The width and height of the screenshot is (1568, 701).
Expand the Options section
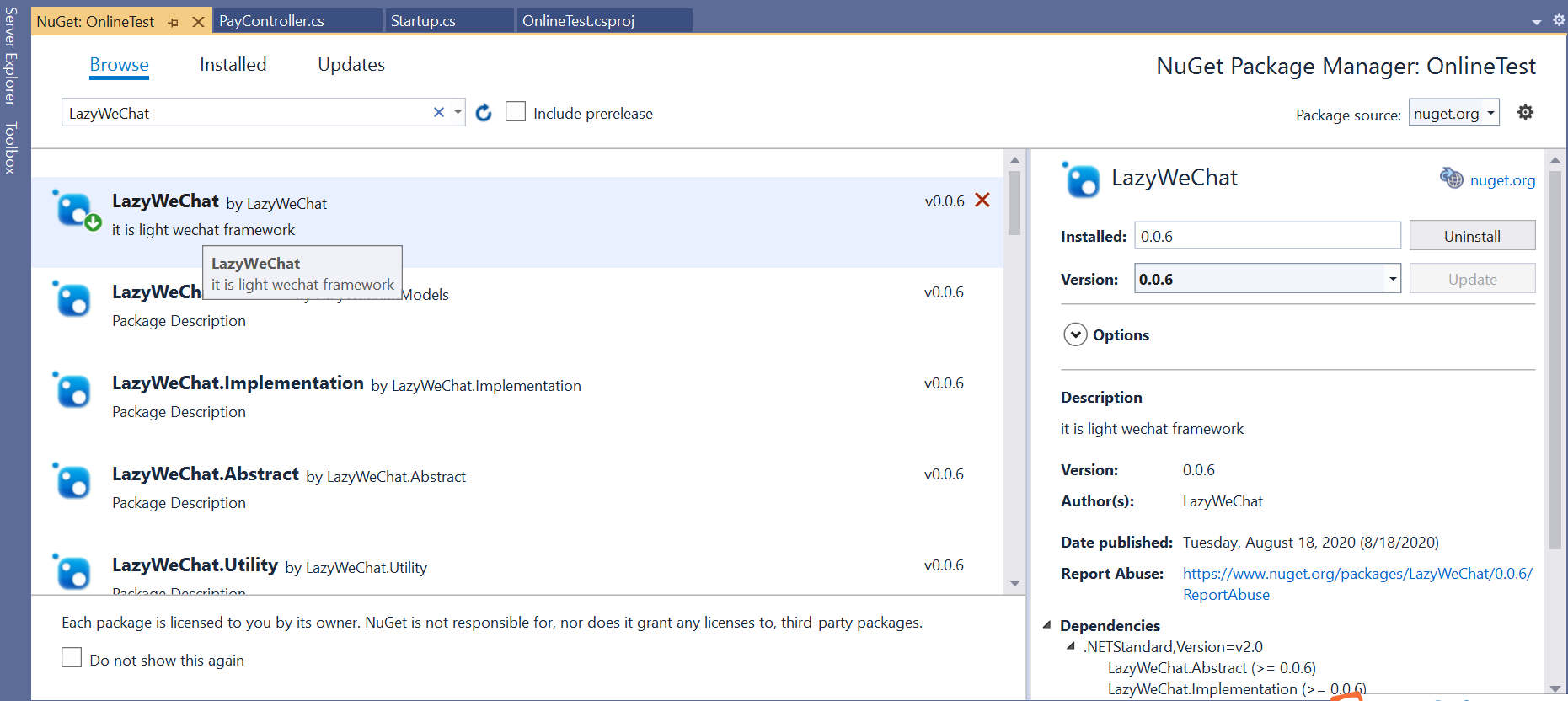[x=1075, y=334]
